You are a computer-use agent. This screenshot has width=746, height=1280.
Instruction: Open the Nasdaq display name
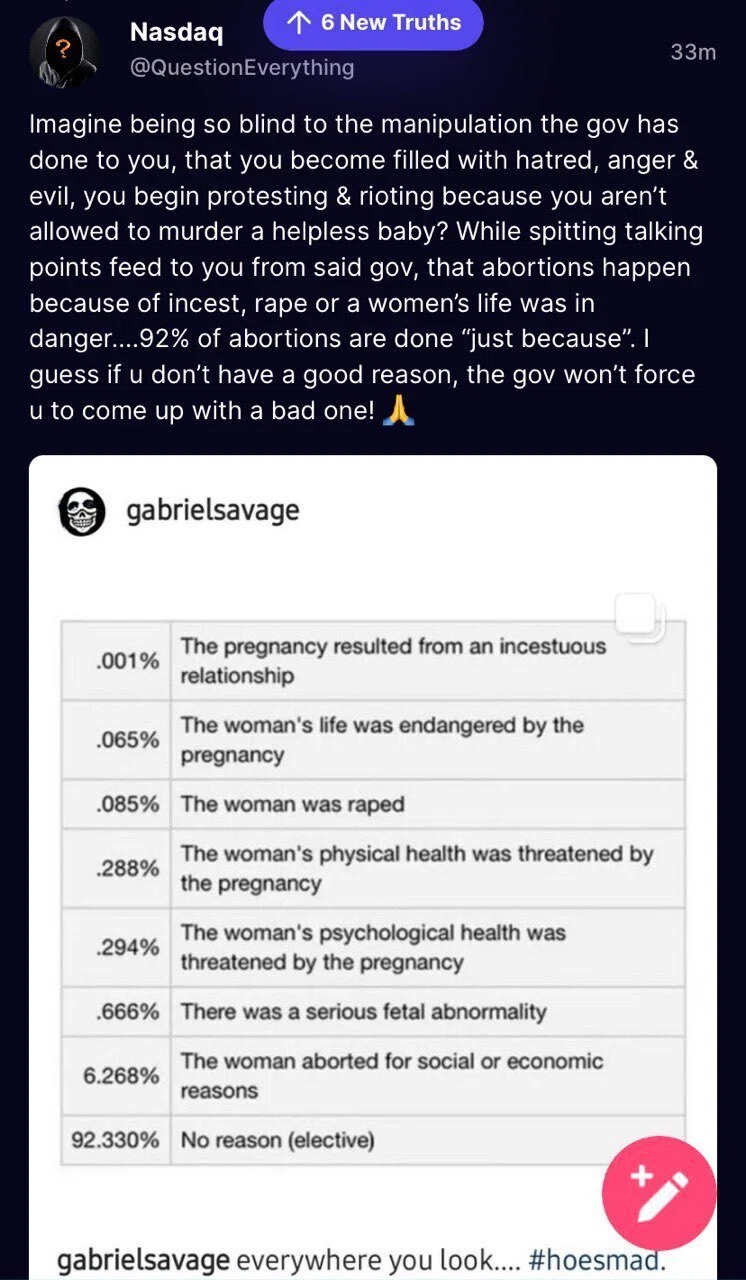point(177,33)
